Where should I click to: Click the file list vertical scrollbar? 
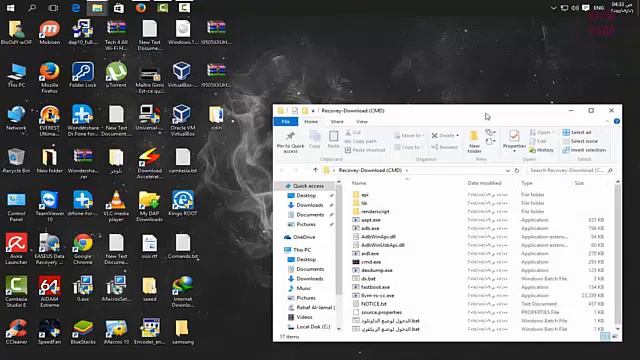(618, 255)
